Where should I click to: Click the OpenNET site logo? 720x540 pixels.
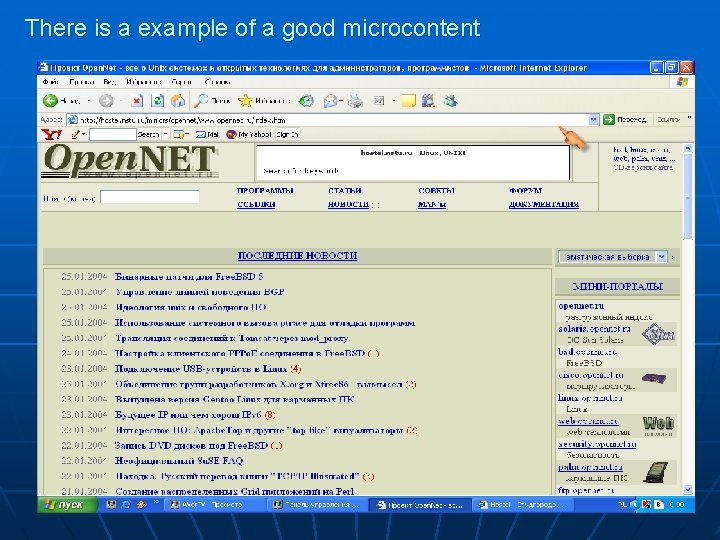tap(130, 161)
